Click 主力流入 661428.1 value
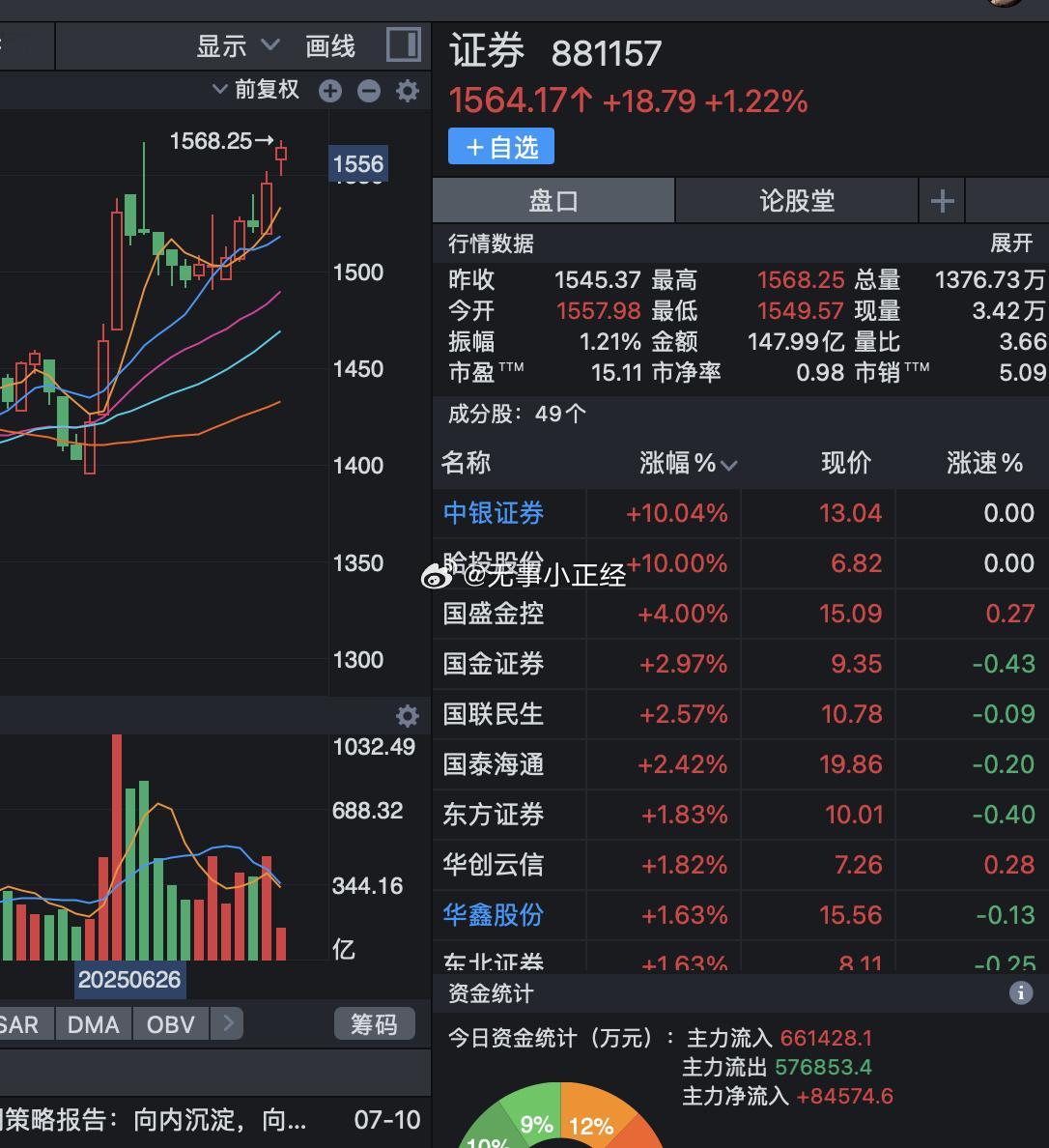The height and width of the screenshot is (1148, 1049). pyautogui.click(x=826, y=1038)
